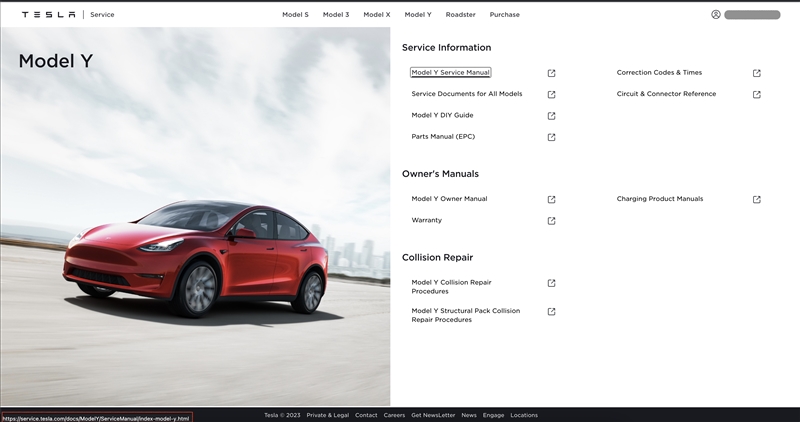Viewport: 800px width, 422px height.
Task: Click Get NewsLetter in footer
Action: point(433,415)
